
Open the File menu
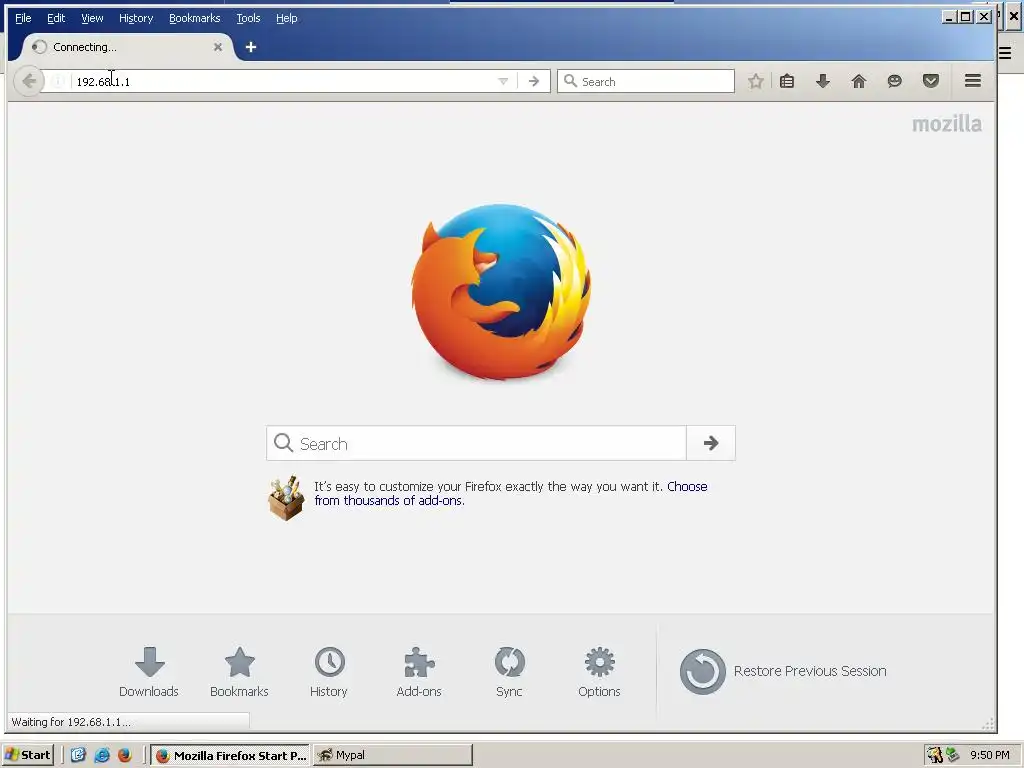pyautogui.click(x=23, y=18)
